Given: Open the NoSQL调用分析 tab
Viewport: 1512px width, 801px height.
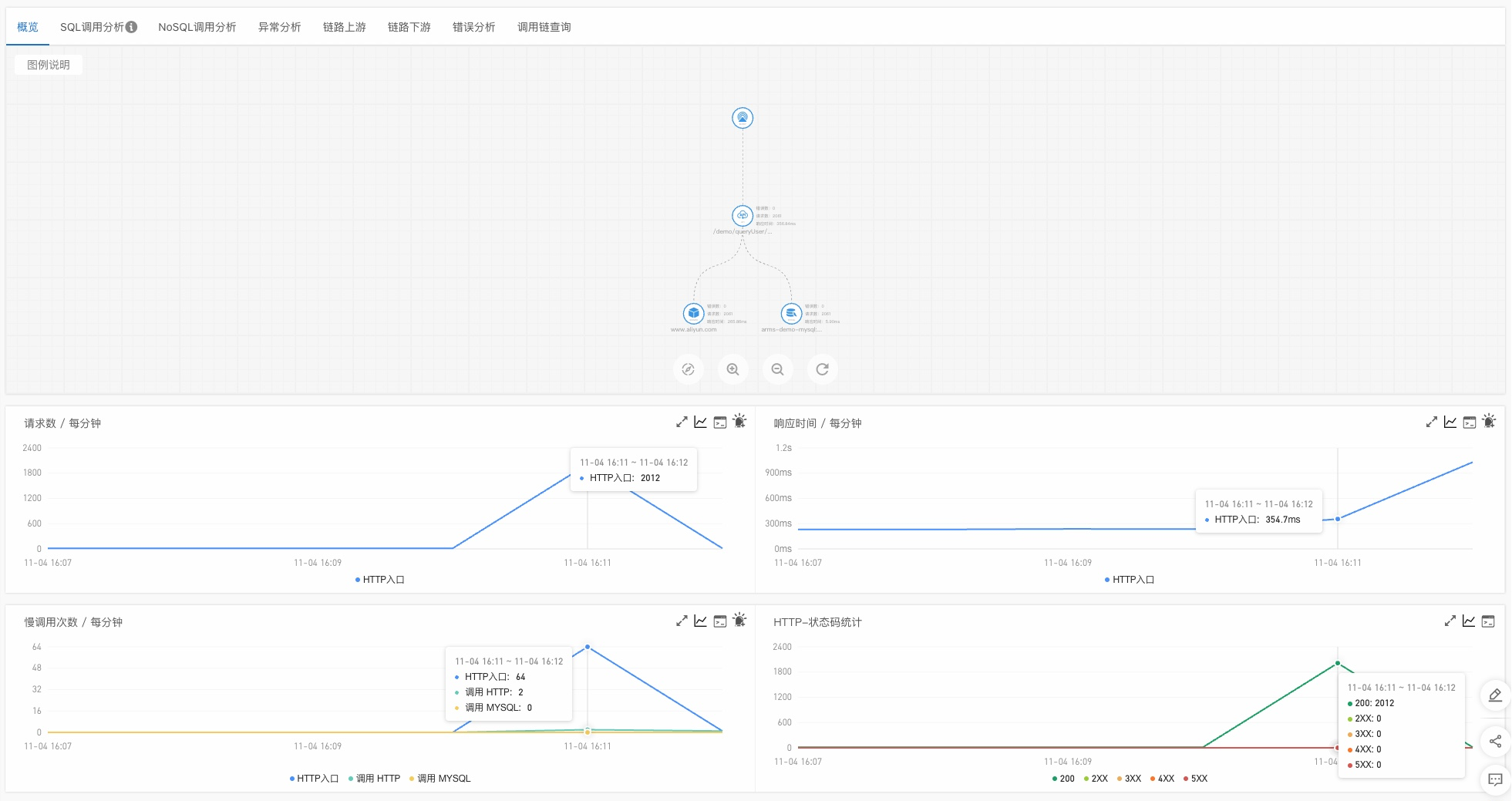Looking at the screenshot, I should pyautogui.click(x=197, y=27).
